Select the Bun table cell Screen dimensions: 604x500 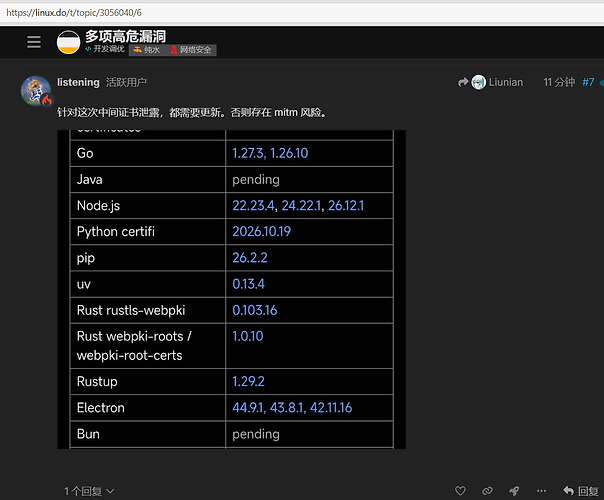[x=148, y=434]
